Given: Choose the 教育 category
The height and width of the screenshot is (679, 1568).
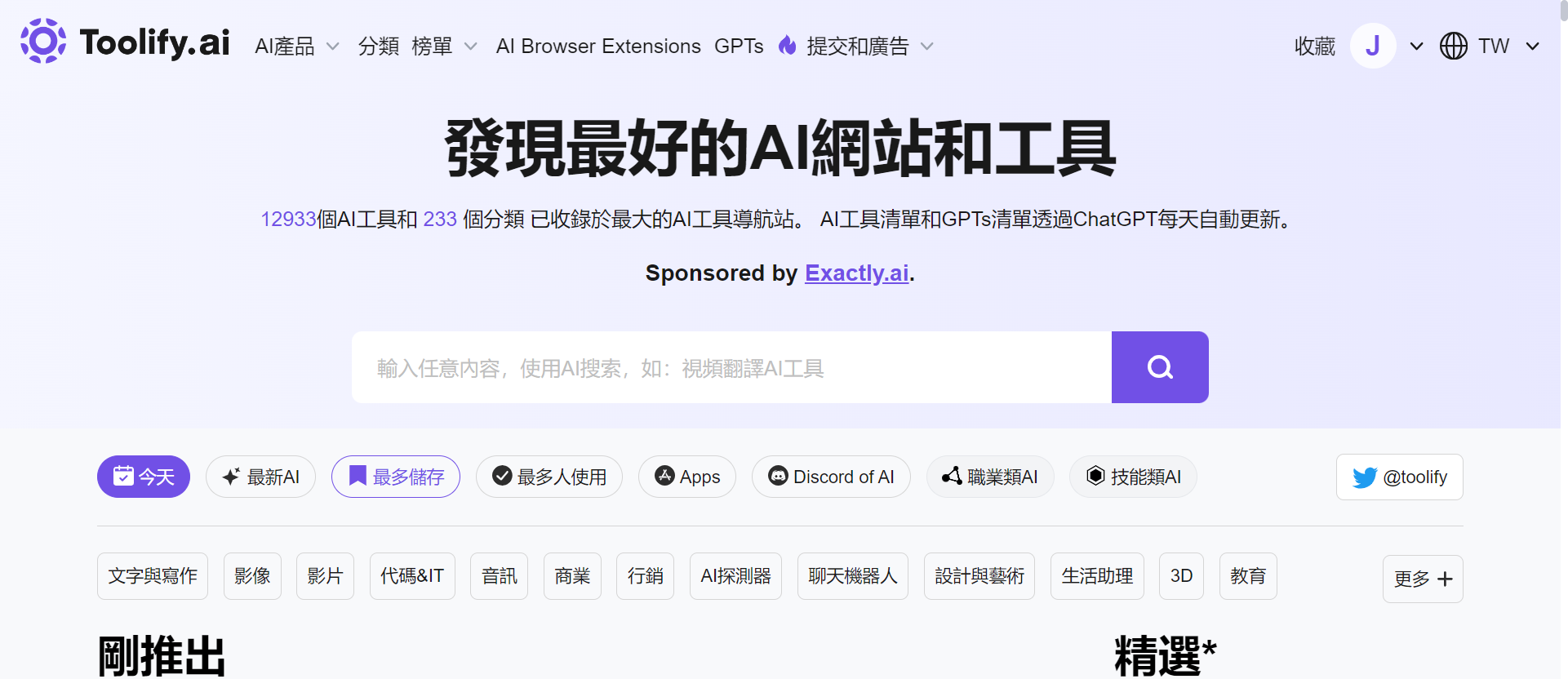Looking at the screenshot, I should coord(1248,576).
